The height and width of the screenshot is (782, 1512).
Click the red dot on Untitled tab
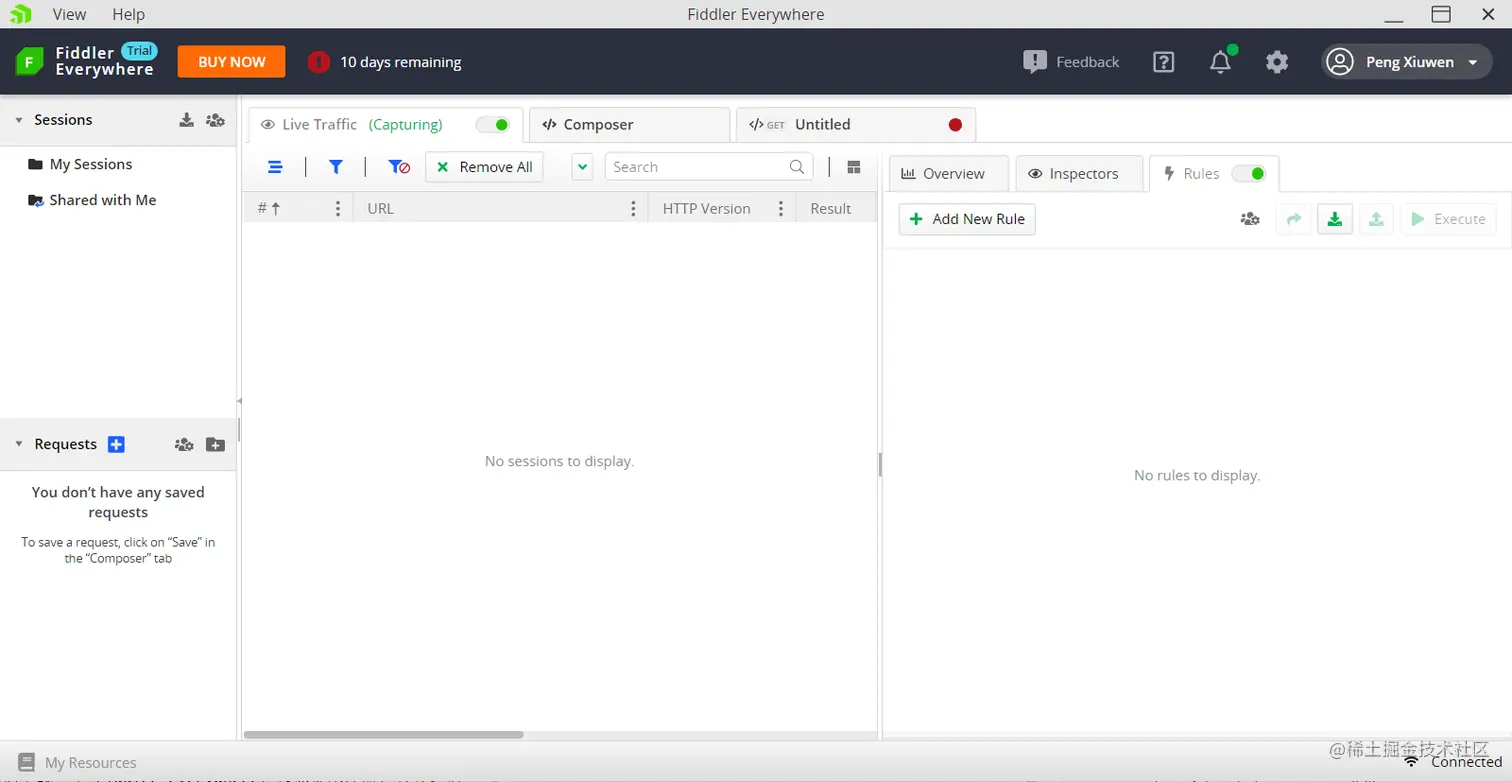tap(955, 125)
